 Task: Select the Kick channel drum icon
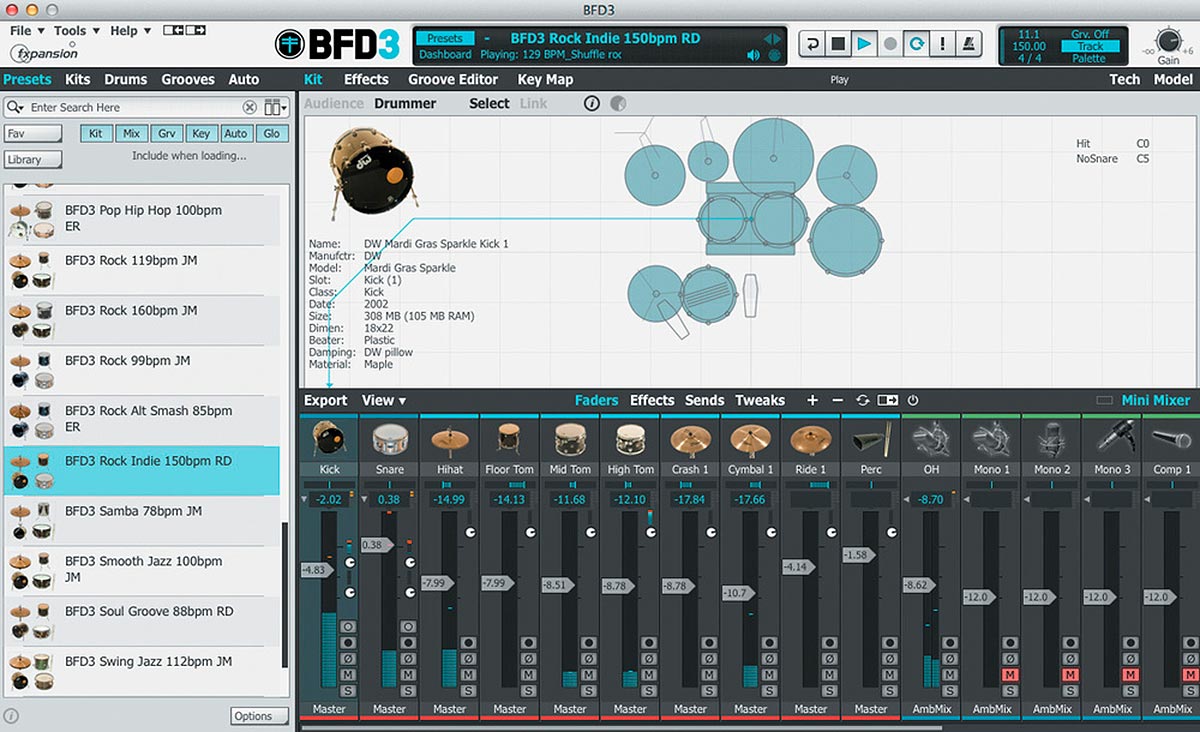329,439
